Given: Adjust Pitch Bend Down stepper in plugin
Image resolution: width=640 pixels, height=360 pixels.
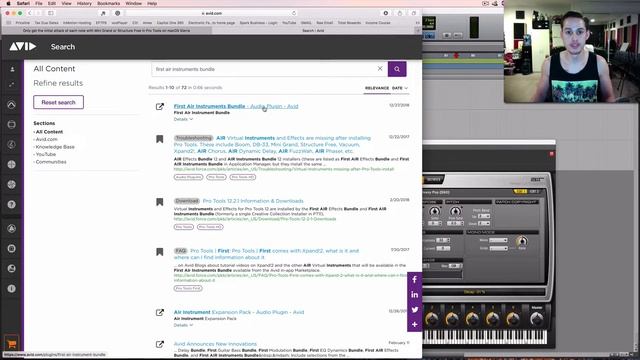Looking at the screenshot, I should point(484,223).
